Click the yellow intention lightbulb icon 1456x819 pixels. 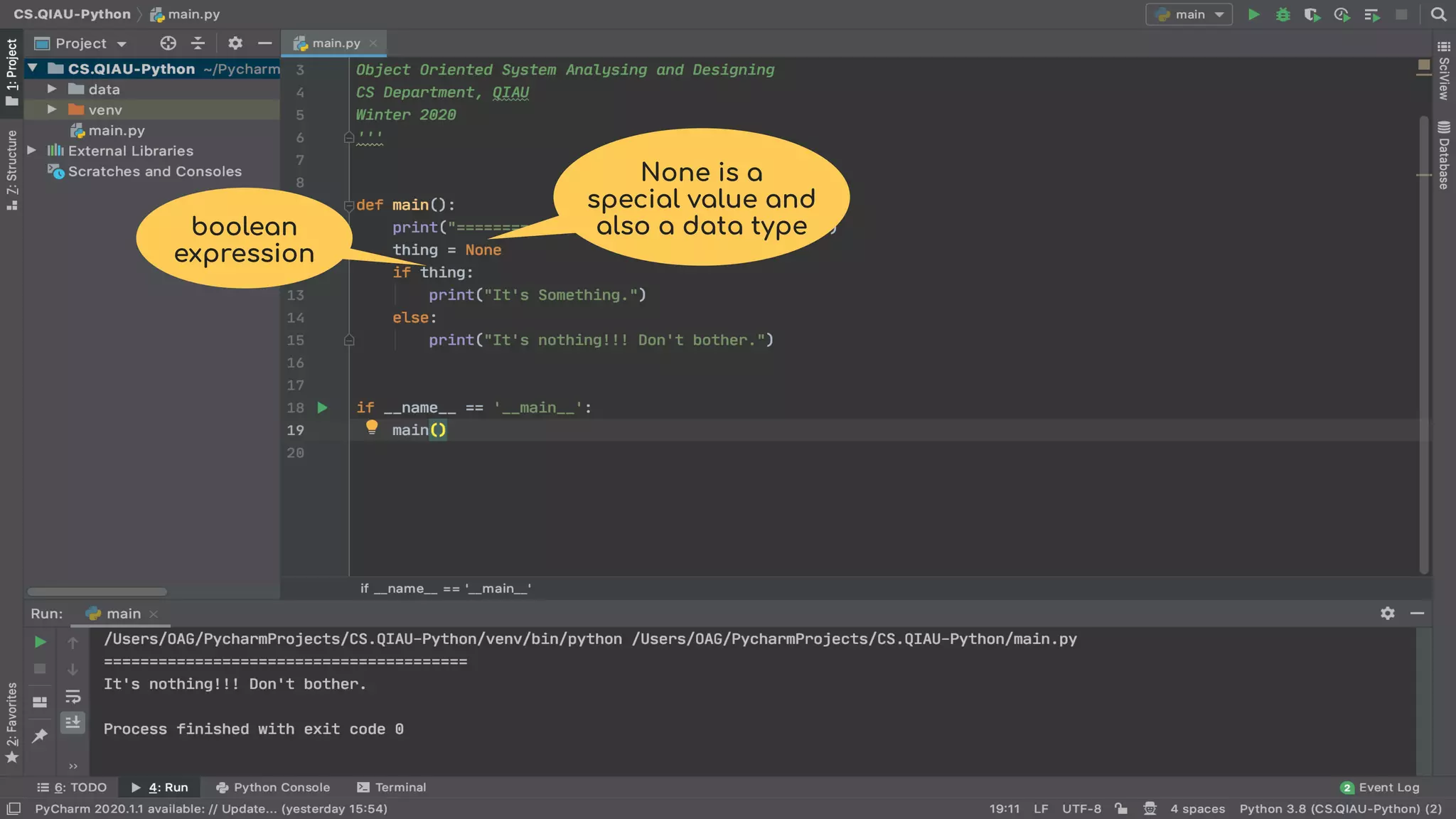pyautogui.click(x=371, y=427)
